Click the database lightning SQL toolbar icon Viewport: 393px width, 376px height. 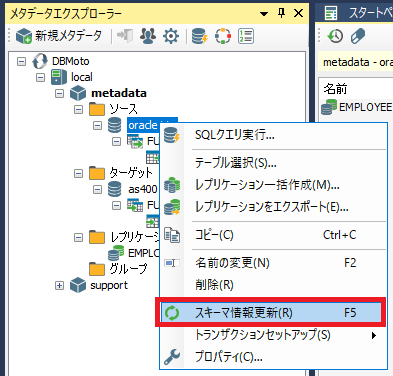200,36
